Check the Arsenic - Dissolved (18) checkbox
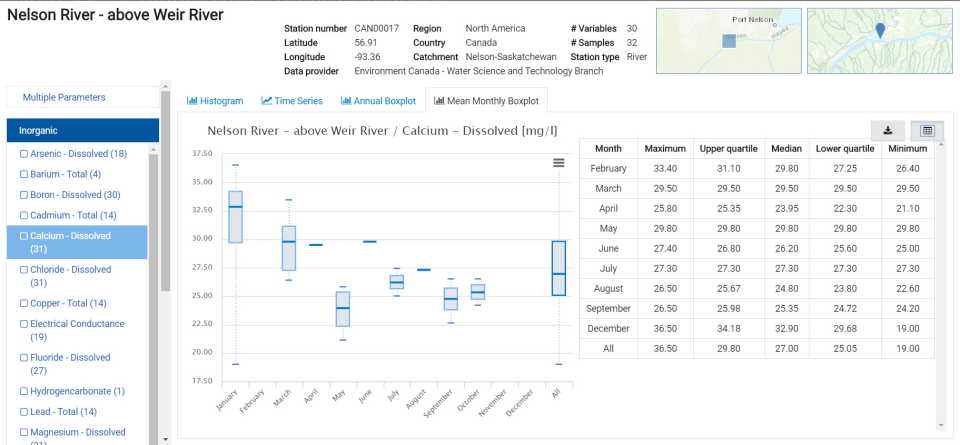The height and width of the screenshot is (445, 960). point(24,154)
